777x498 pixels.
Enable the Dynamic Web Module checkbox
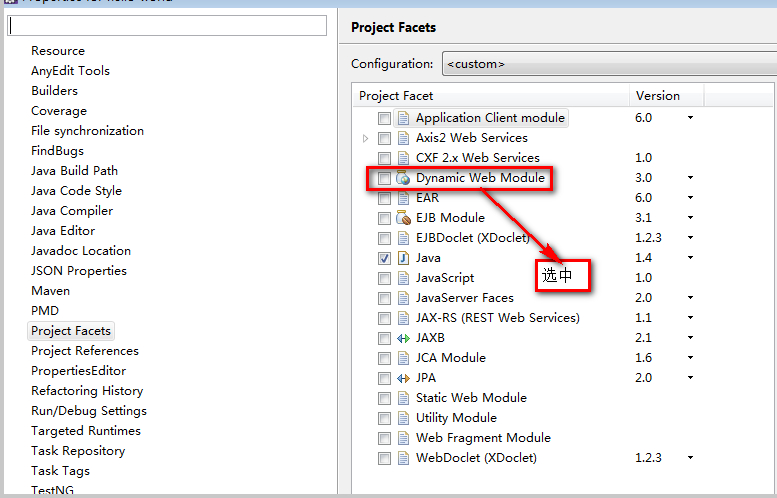click(x=384, y=178)
